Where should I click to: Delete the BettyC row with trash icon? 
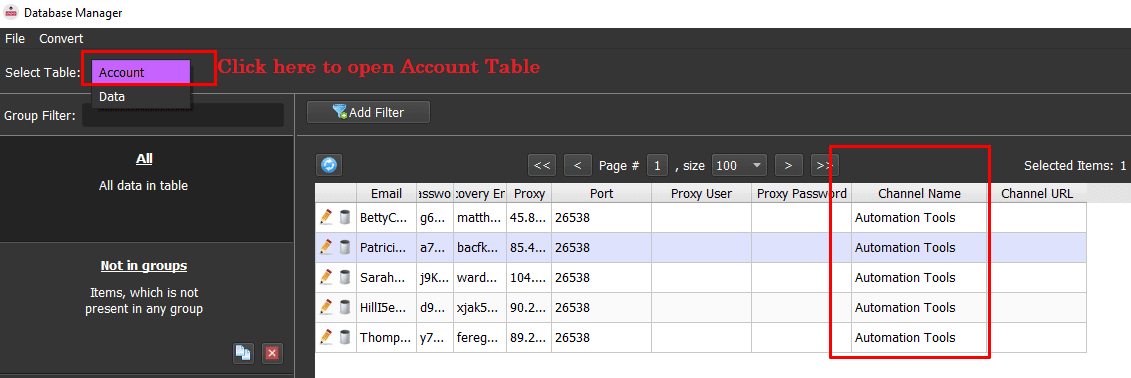point(345,217)
